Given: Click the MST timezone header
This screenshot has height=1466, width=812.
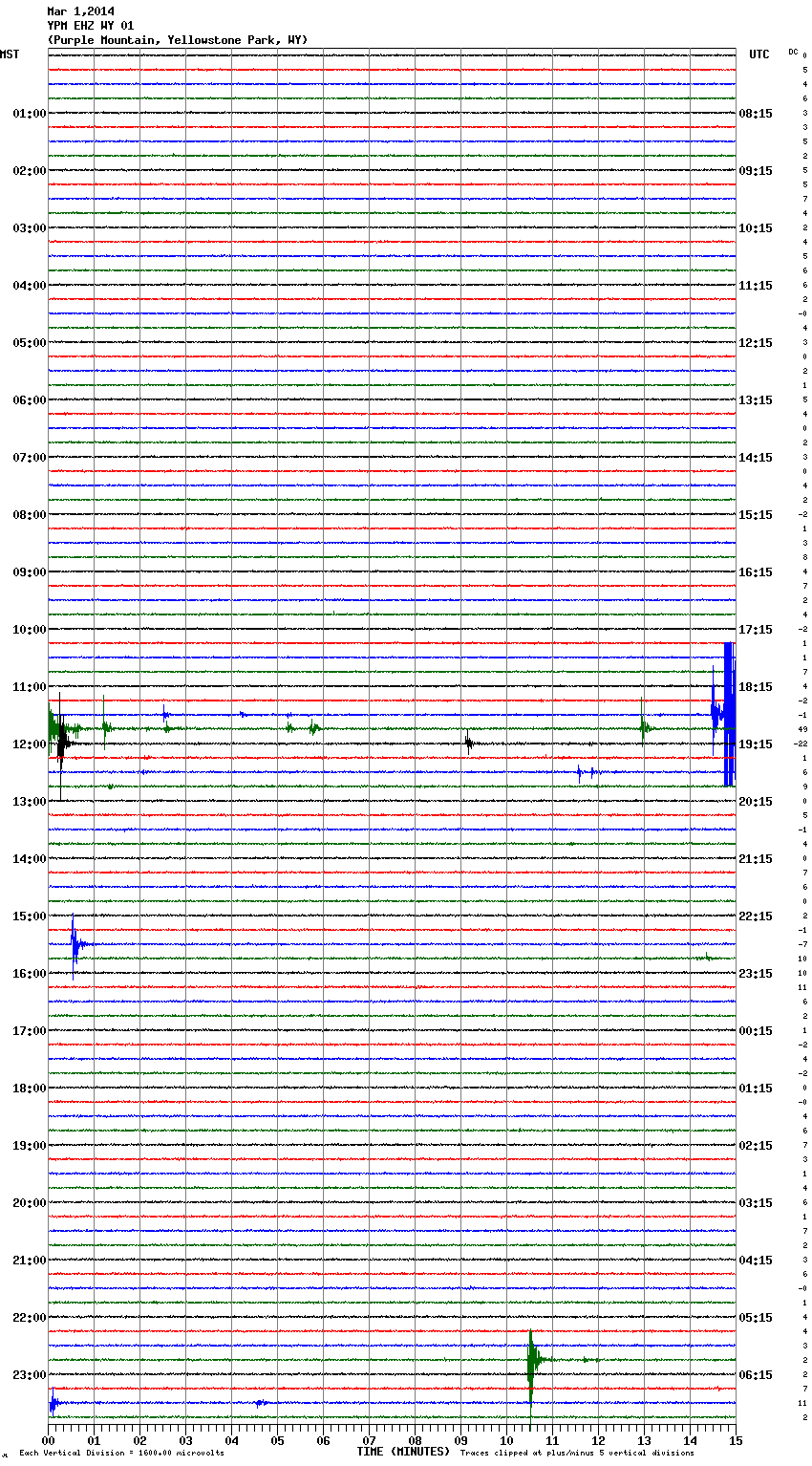Looking at the screenshot, I should pyautogui.click(x=10, y=54).
